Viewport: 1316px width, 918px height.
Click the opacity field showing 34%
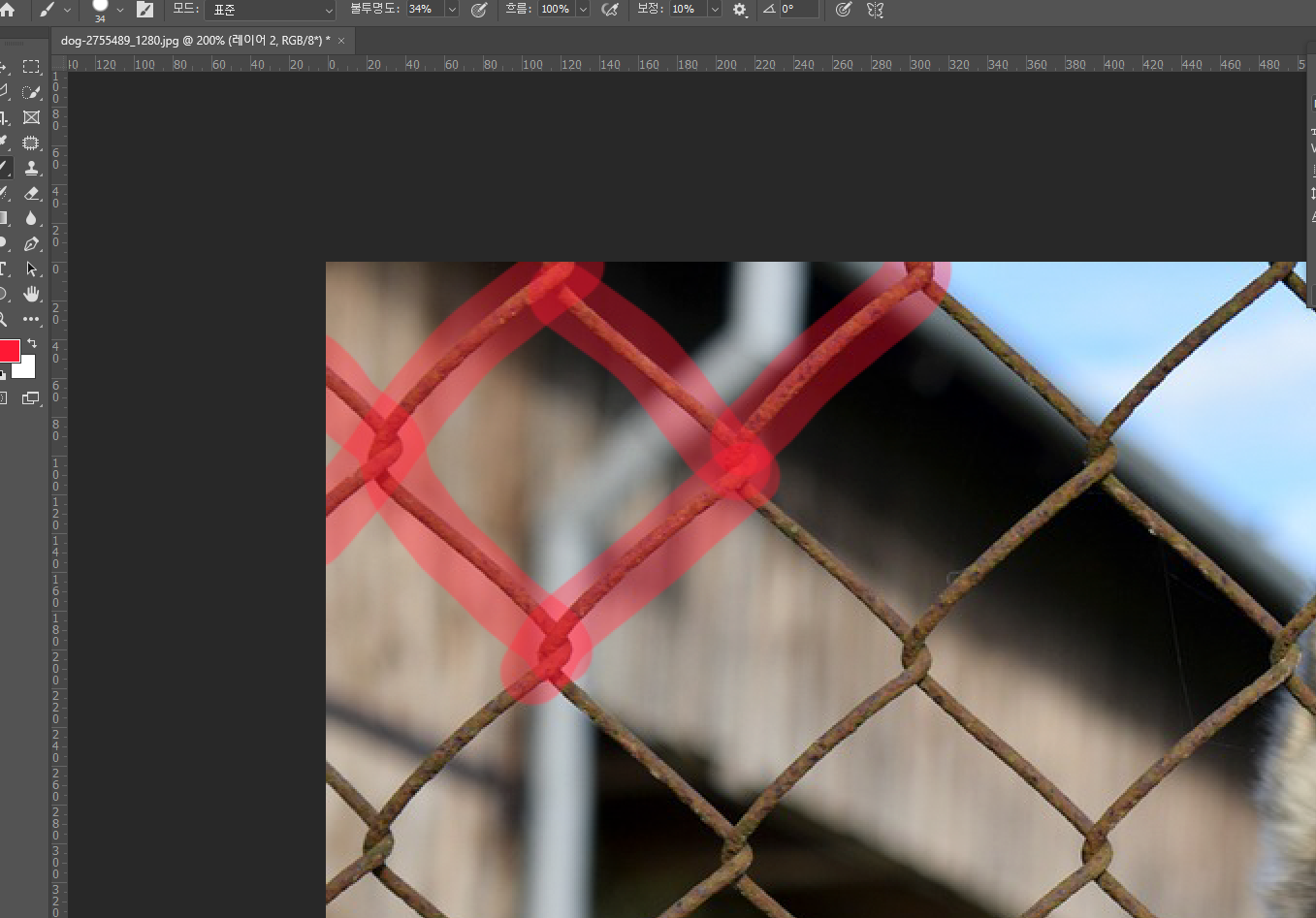pos(425,9)
